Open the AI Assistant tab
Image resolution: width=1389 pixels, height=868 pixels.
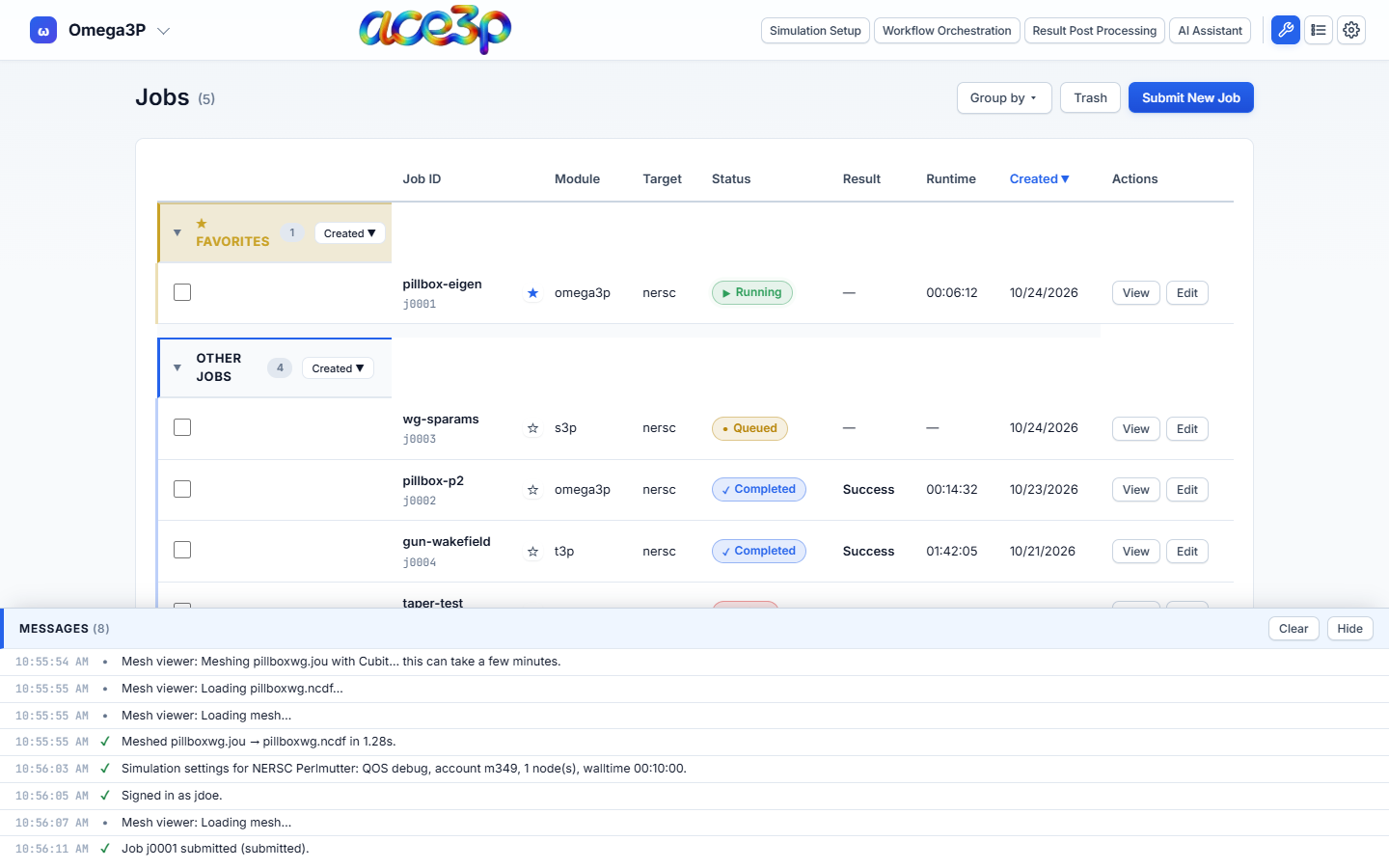(x=1211, y=31)
